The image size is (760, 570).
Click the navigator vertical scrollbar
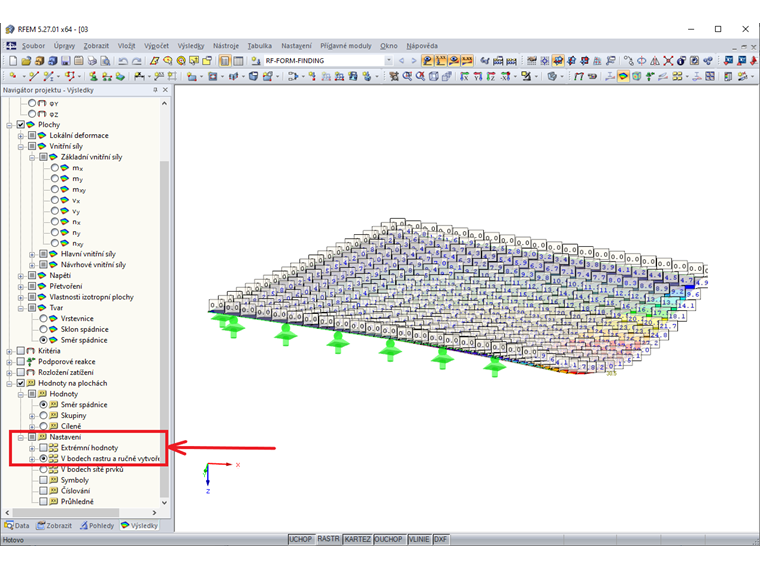pos(164,303)
